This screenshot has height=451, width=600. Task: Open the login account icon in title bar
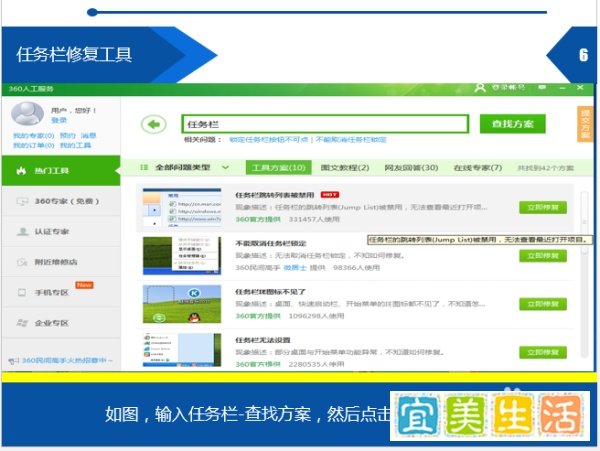pos(480,88)
